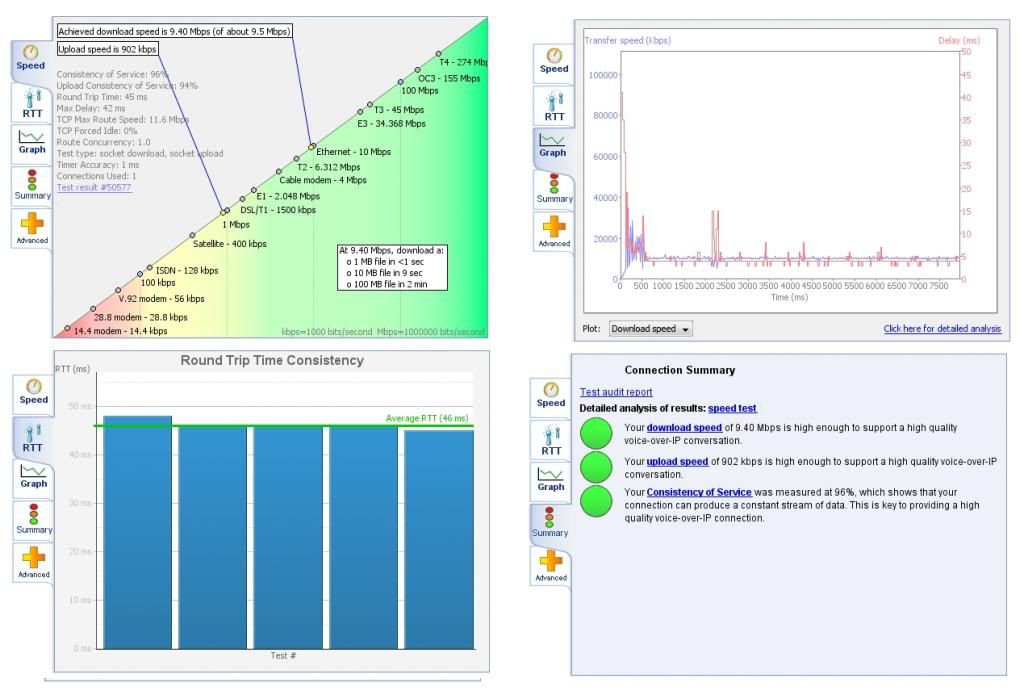This screenshot has width=1024, height=690.
Task: Click the 'upload speed' link in Connection Summary
Action: (x=677, y=461)
